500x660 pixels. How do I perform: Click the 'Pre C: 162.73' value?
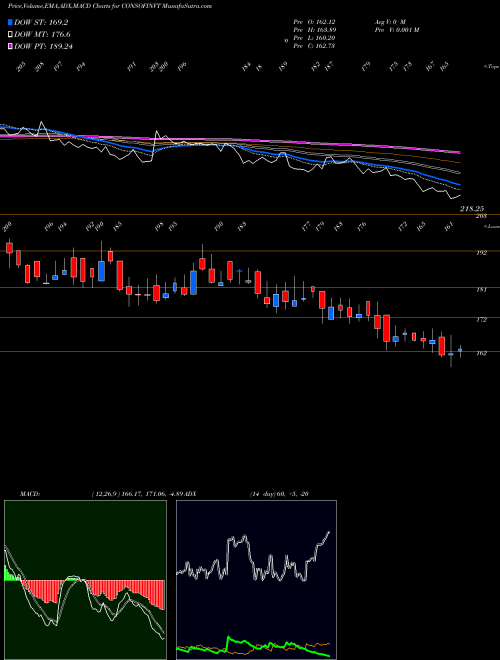[314, 46]
